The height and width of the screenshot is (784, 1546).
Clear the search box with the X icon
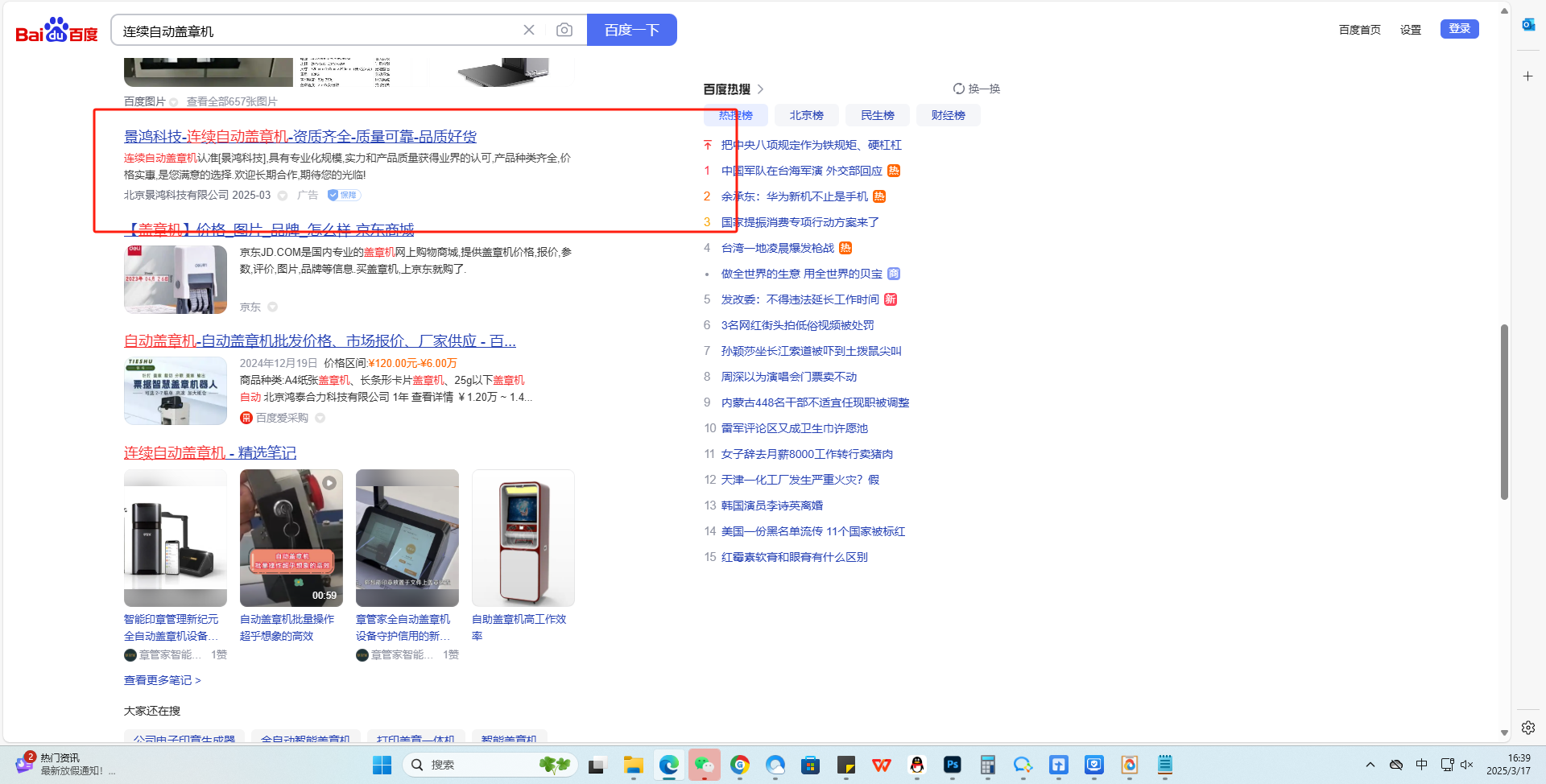click(x=529, y=30)
